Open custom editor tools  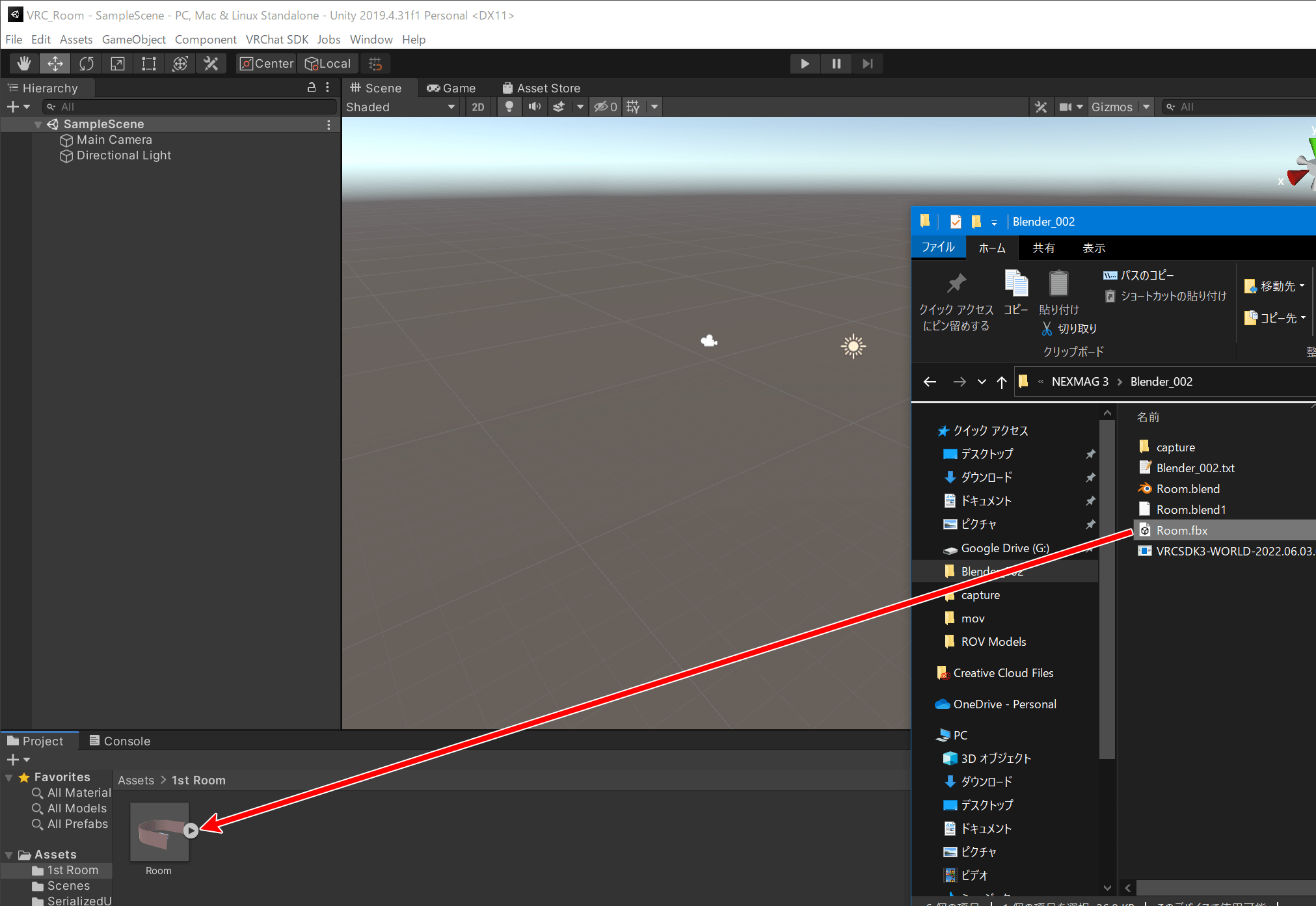tap(211, 64)
